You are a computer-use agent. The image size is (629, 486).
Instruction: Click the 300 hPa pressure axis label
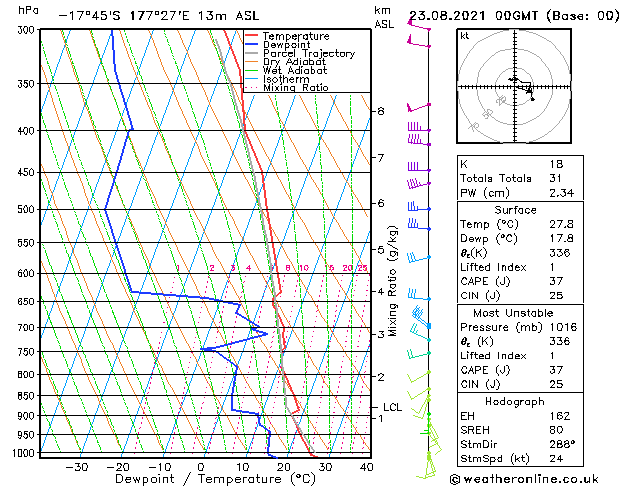(26, 30)
